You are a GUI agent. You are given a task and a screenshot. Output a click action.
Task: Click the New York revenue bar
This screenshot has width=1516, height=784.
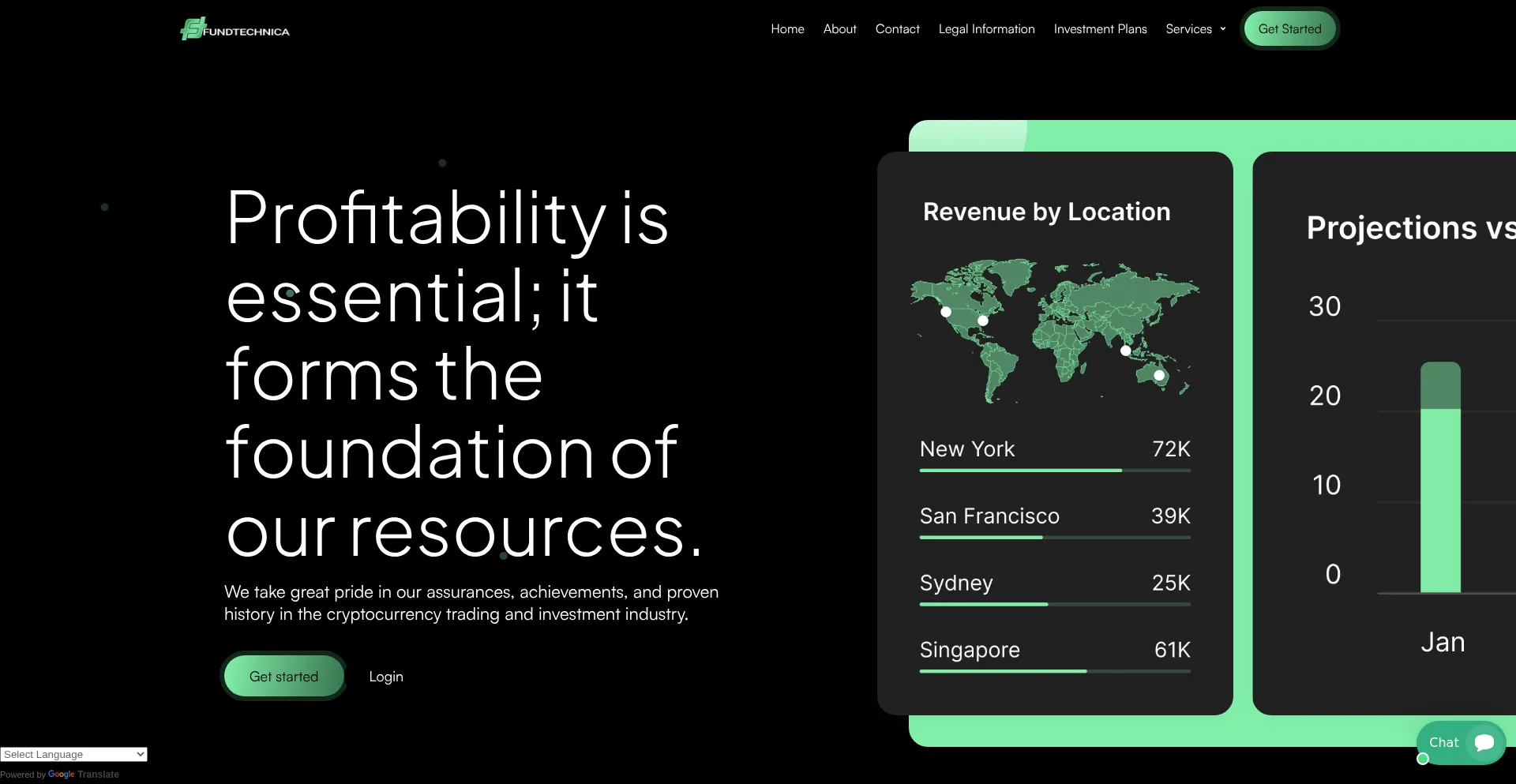point(1055,471)
